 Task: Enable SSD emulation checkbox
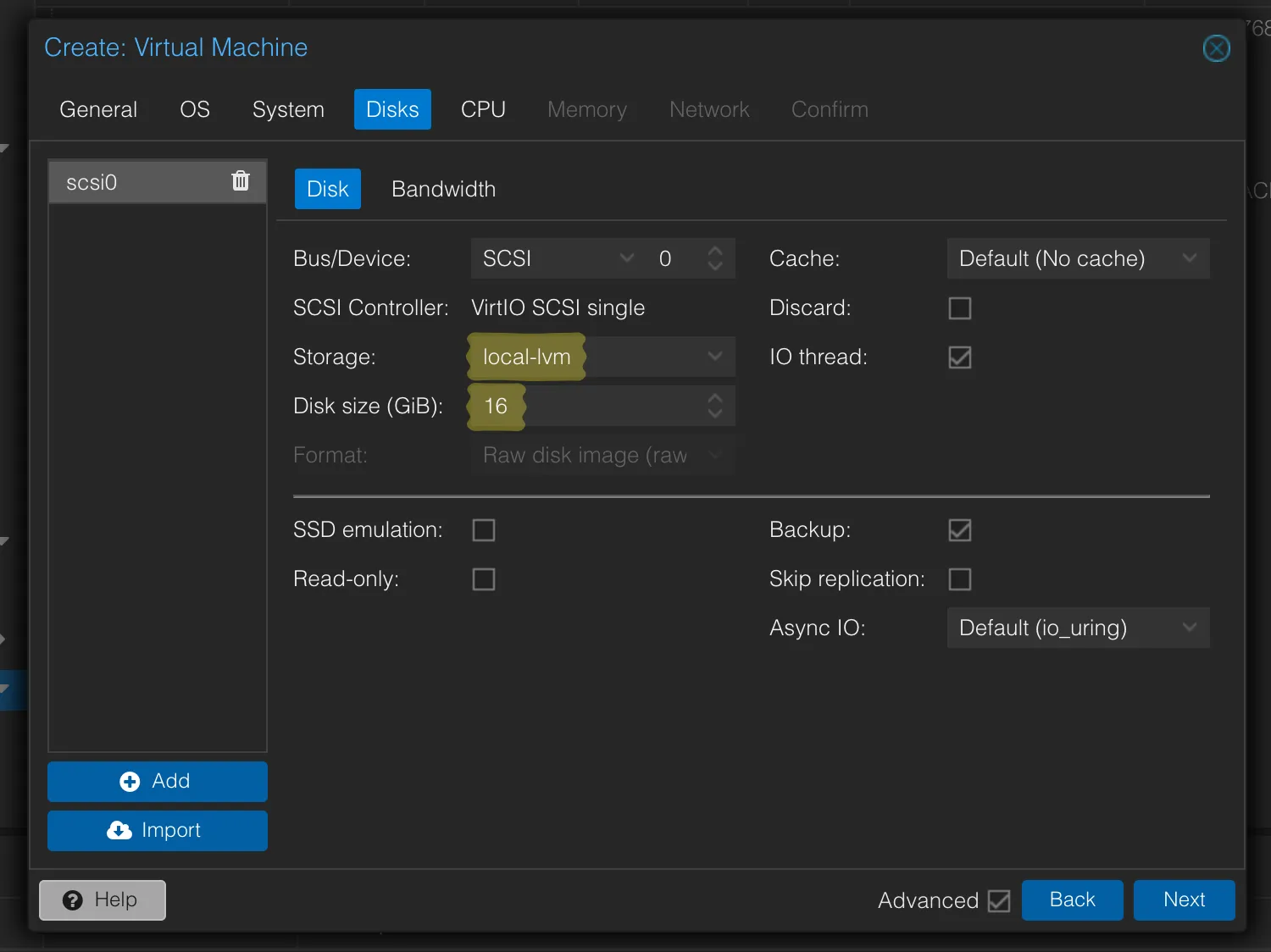pos(484,530)
